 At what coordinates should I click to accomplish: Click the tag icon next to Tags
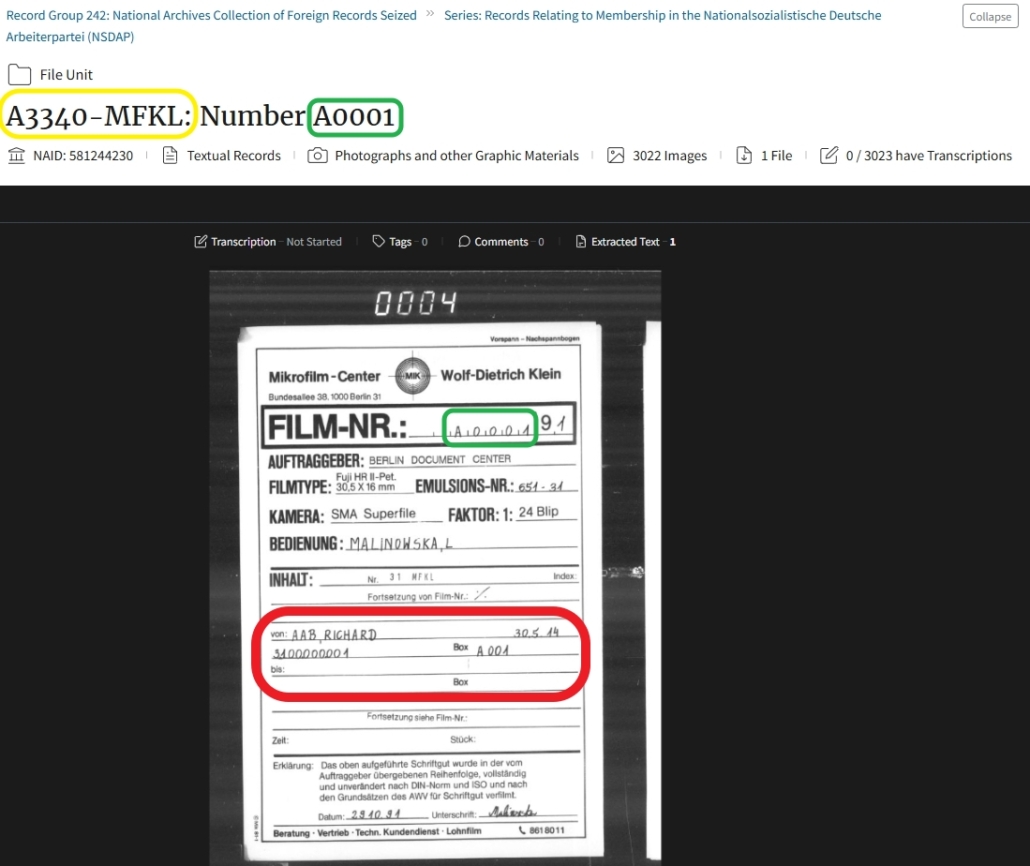(378, 241)
